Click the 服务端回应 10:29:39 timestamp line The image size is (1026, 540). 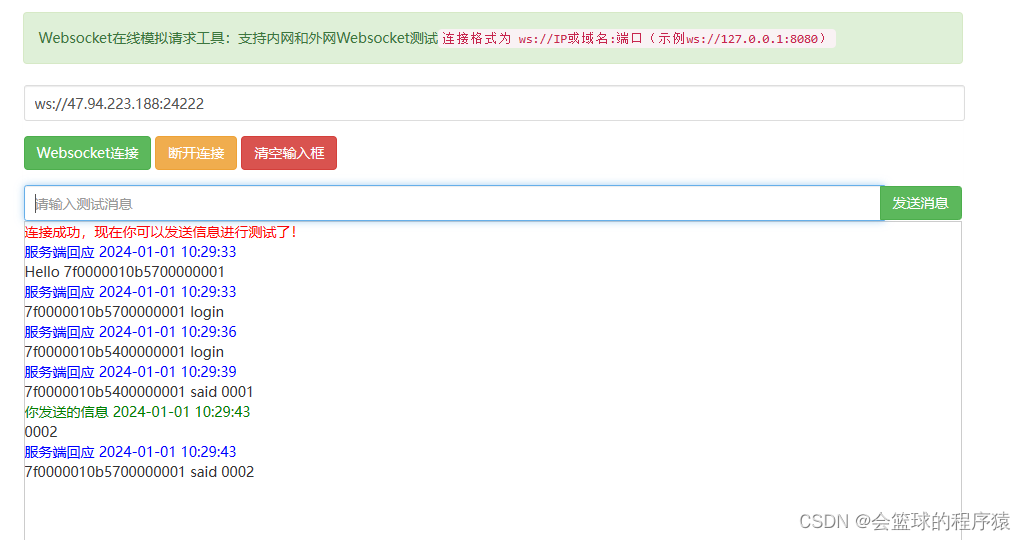point(130,372)
